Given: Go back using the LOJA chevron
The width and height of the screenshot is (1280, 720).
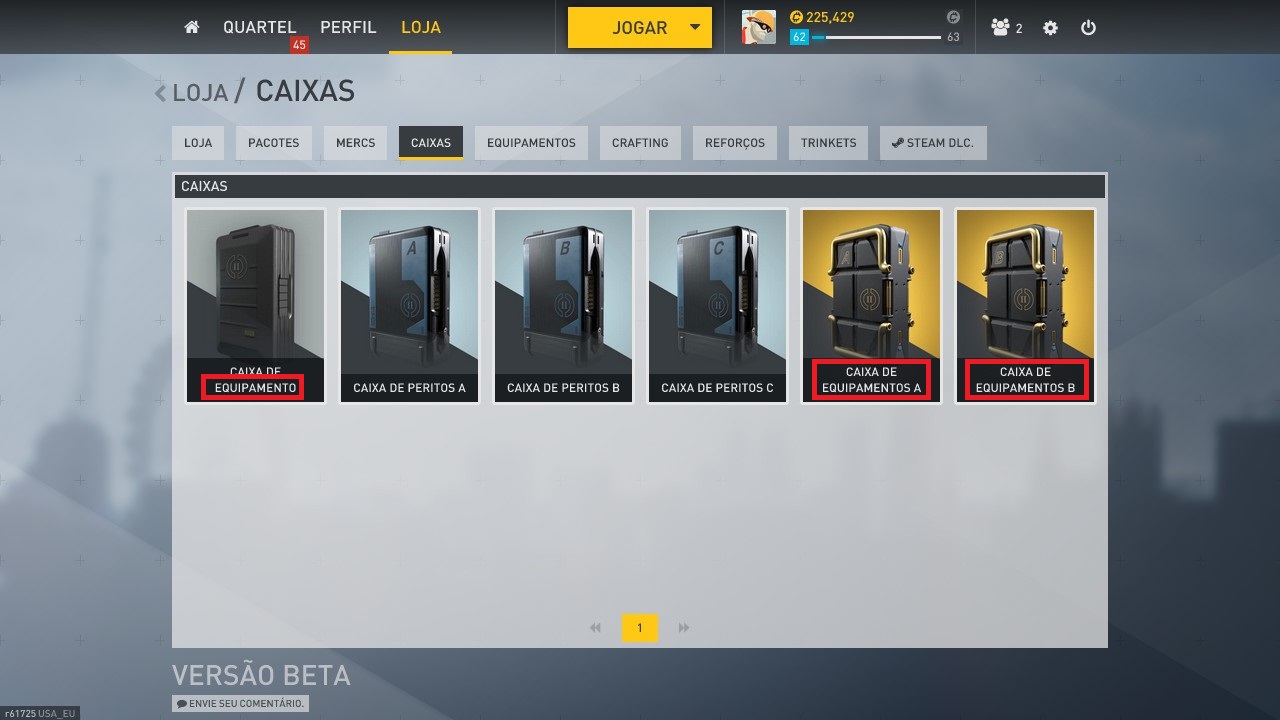Looking at the screenshot, I should pyautogui.click(x=160, y=93).
